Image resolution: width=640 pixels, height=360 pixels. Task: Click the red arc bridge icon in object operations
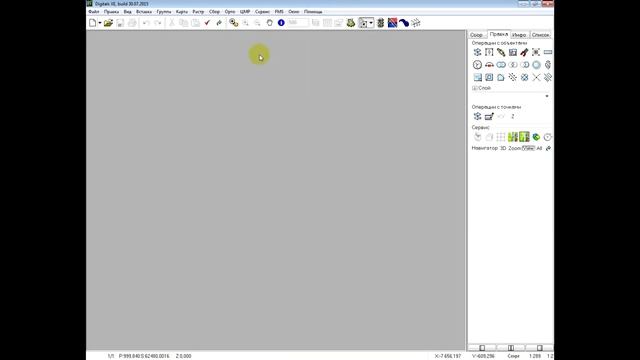(x=489, y=65)
